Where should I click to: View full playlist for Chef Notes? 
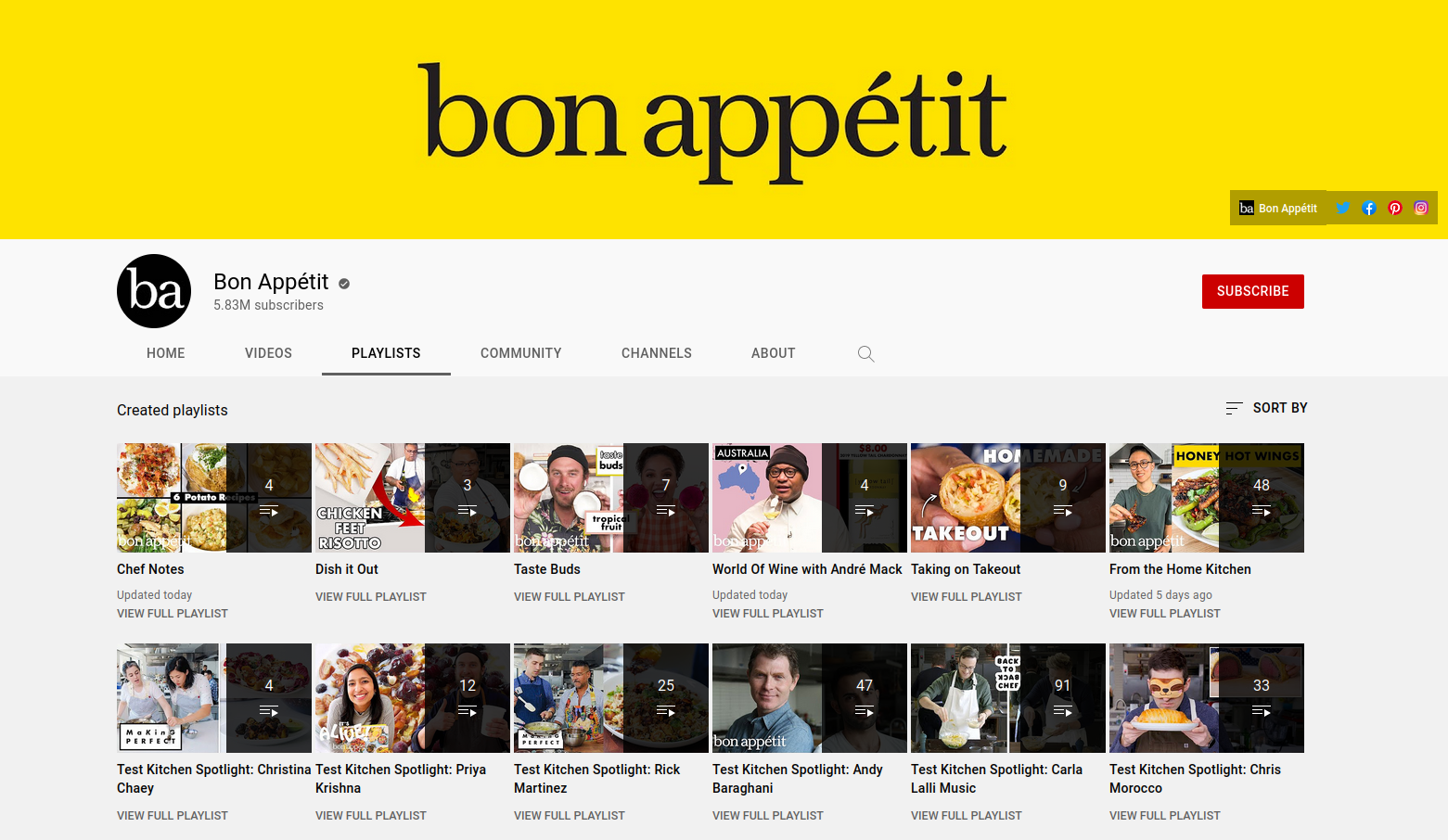(x=173, y=614)
